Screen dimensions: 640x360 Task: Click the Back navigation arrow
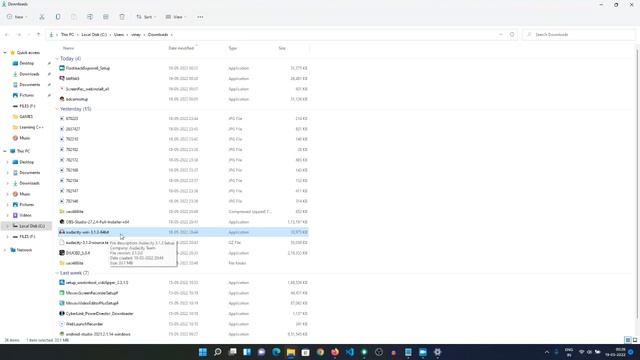(7, 35)
